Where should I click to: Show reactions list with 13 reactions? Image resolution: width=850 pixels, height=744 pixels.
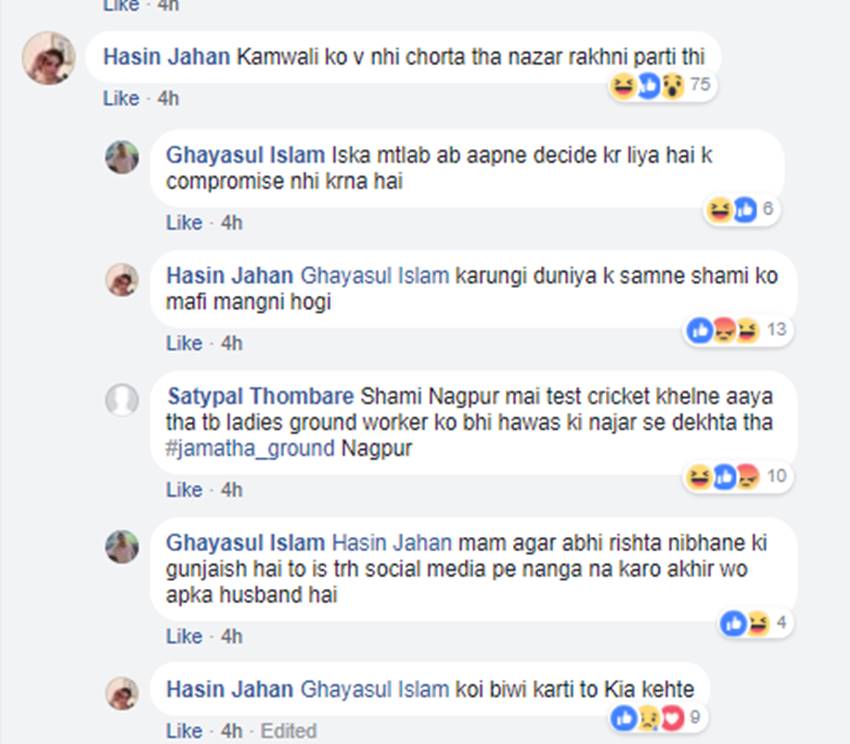[735, 330]
